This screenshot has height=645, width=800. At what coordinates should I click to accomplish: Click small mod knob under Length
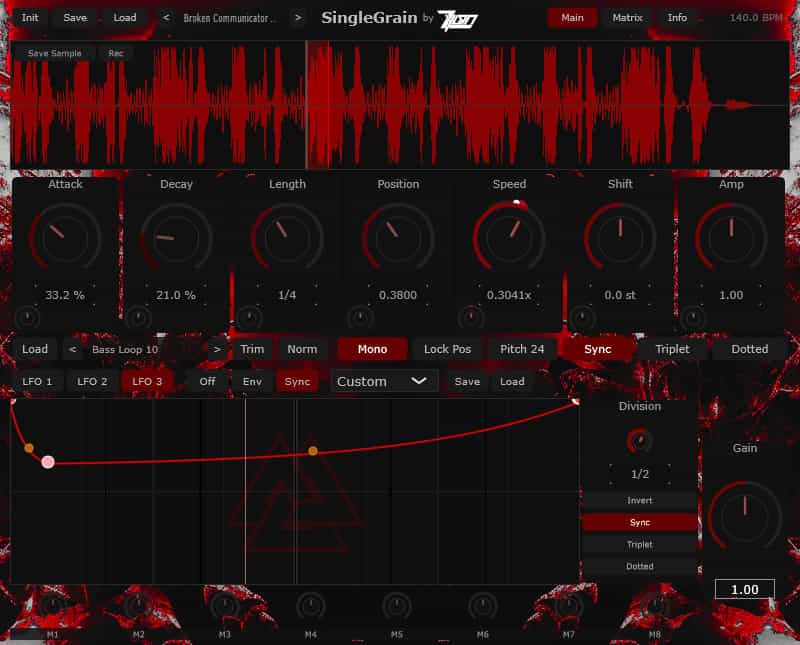pyautogui.click(x=249, y=317)
